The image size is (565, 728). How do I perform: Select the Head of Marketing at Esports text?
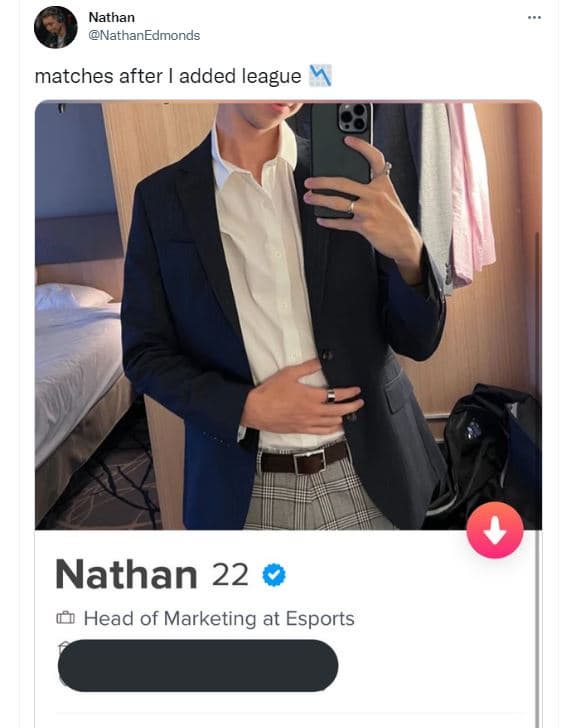point(219,618)
